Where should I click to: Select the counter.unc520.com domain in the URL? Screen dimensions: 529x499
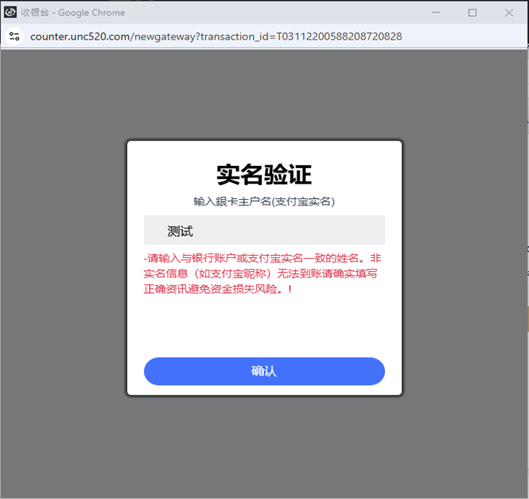click(80, 36)
